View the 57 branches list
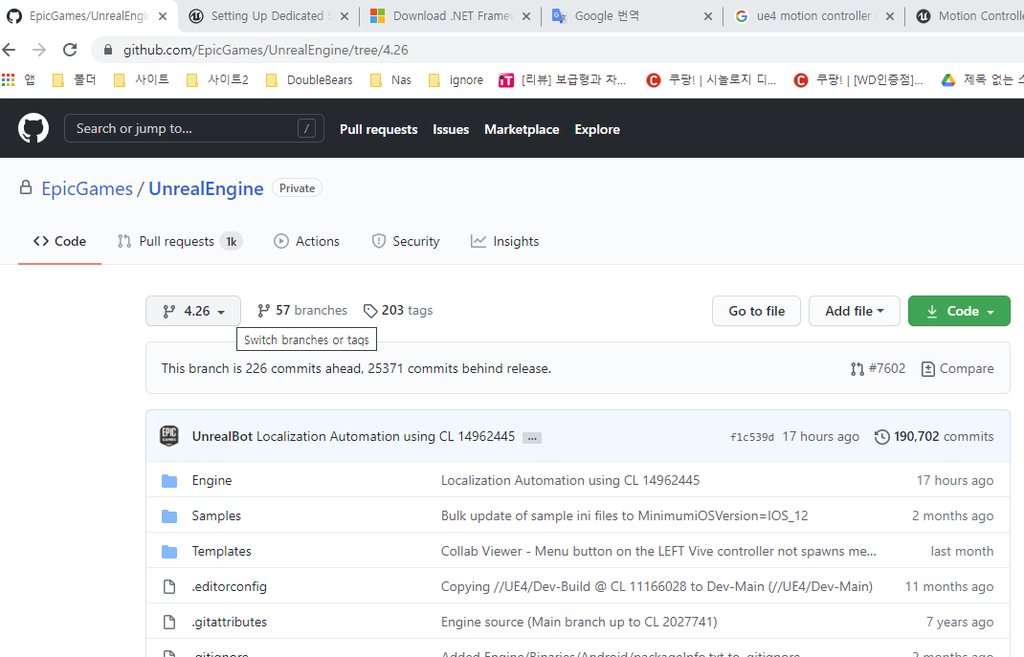1024x657 pixels. click(302, 310)
